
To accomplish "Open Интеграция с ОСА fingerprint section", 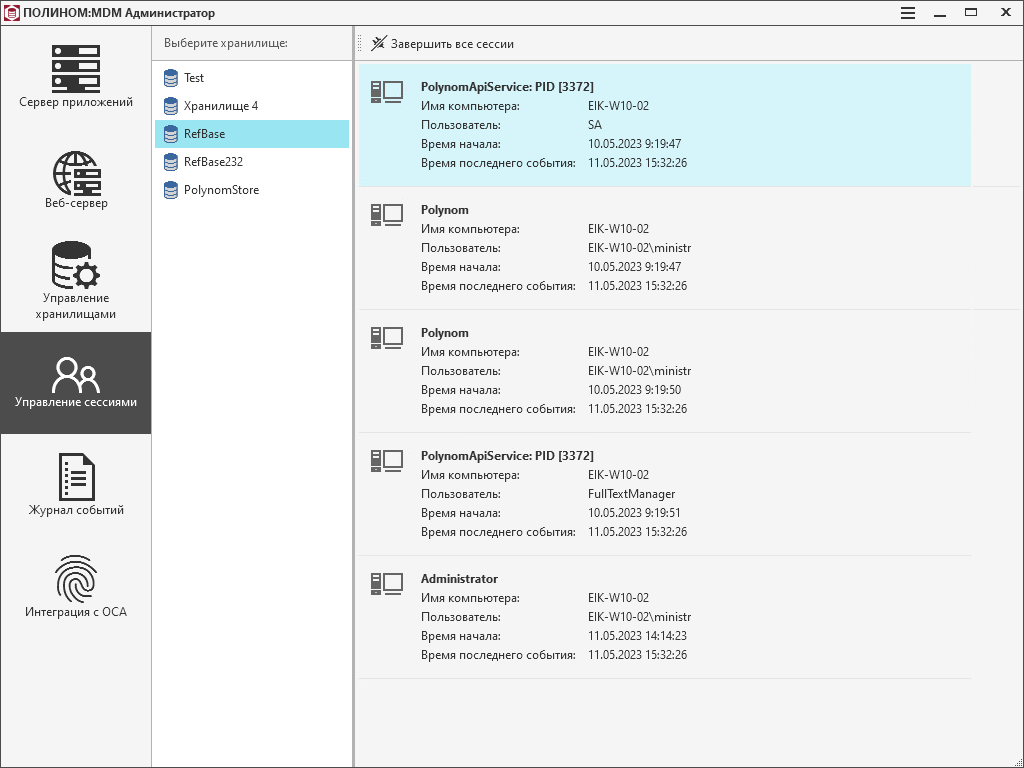I will [76, 587].
